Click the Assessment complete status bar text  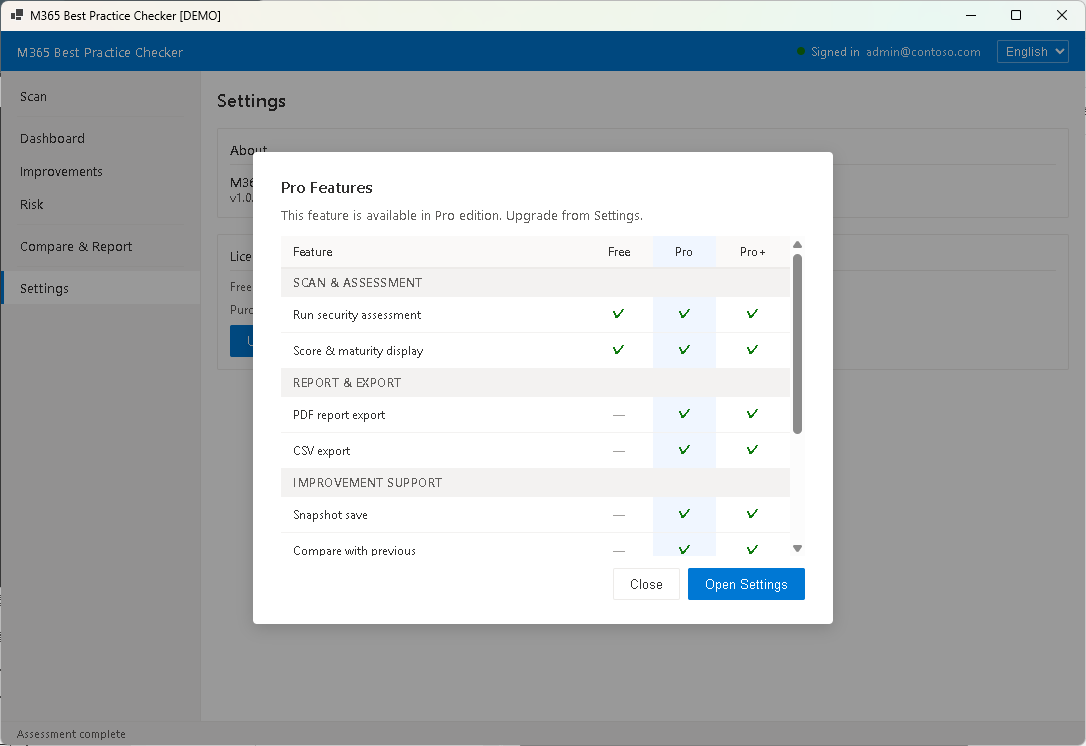71,733
